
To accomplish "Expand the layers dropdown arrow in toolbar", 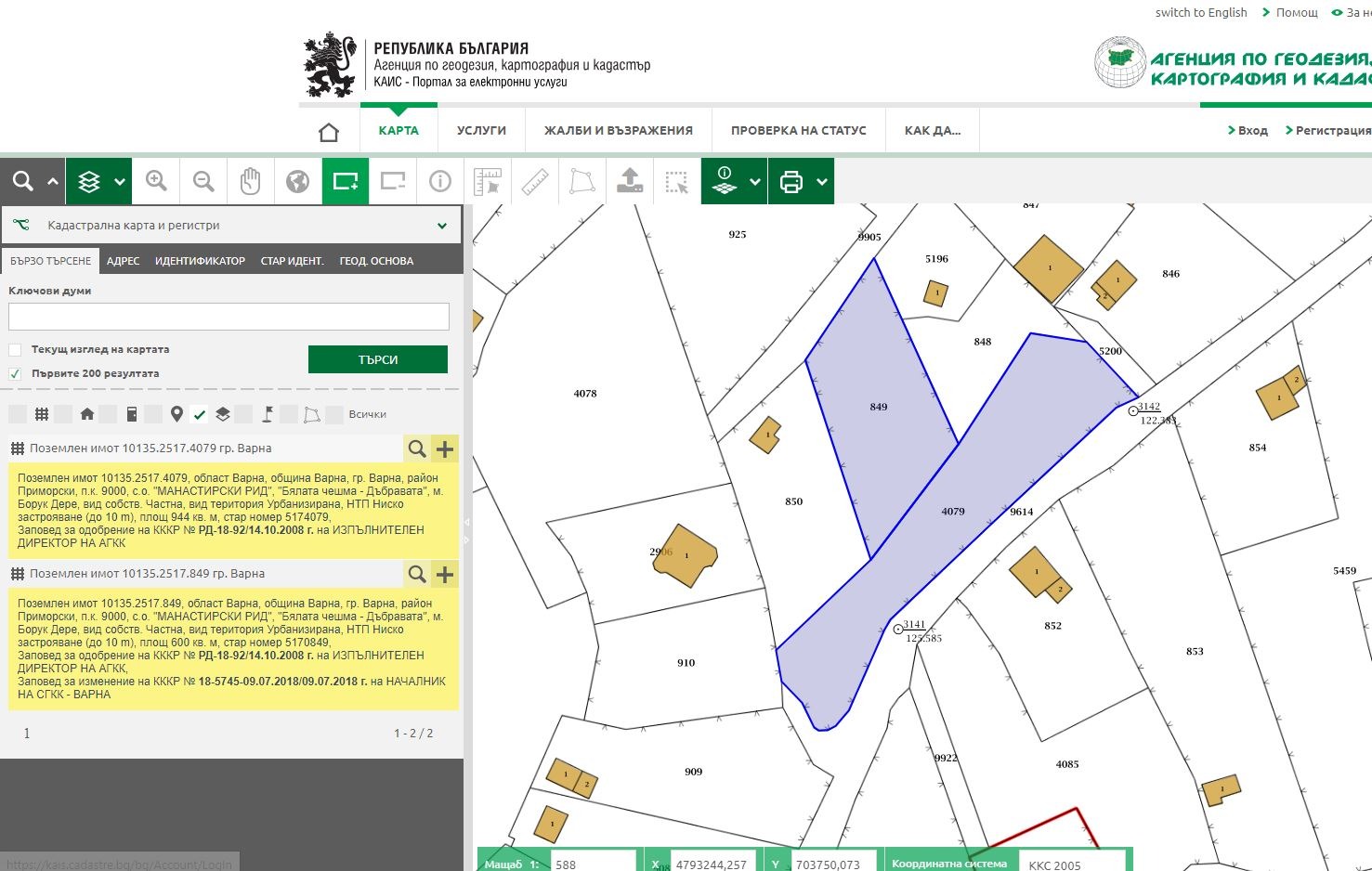I will [120, 182].
